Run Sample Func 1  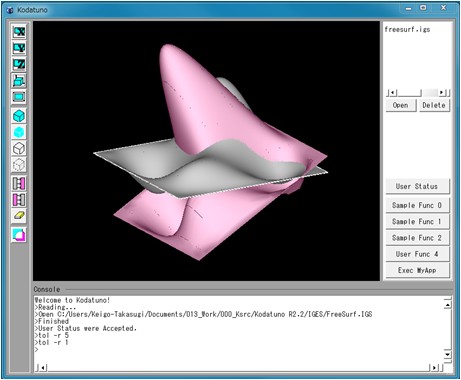417,222
